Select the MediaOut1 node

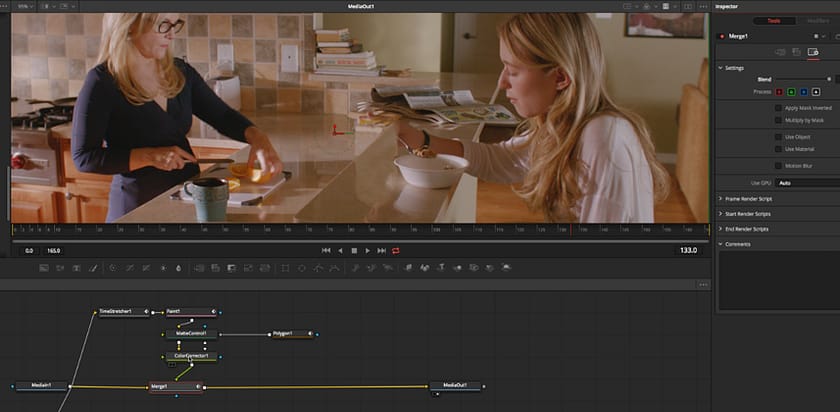click(455, 385)
